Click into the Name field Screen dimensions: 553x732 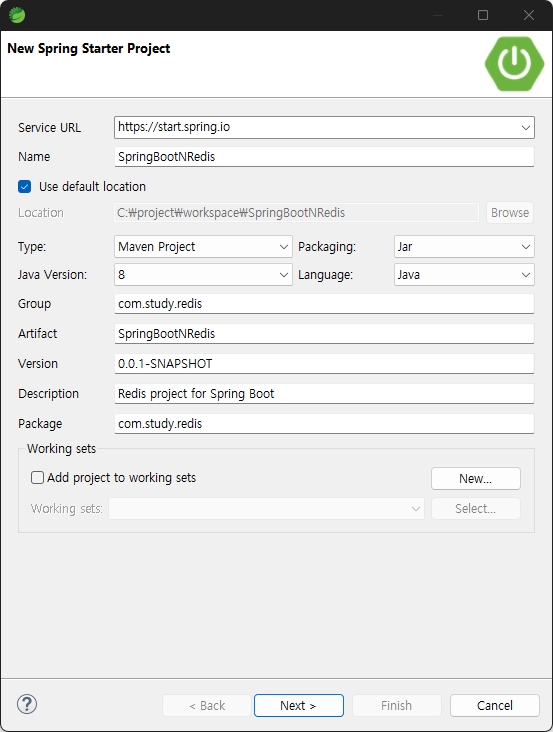pyautogui.click(x=324, y=157)
